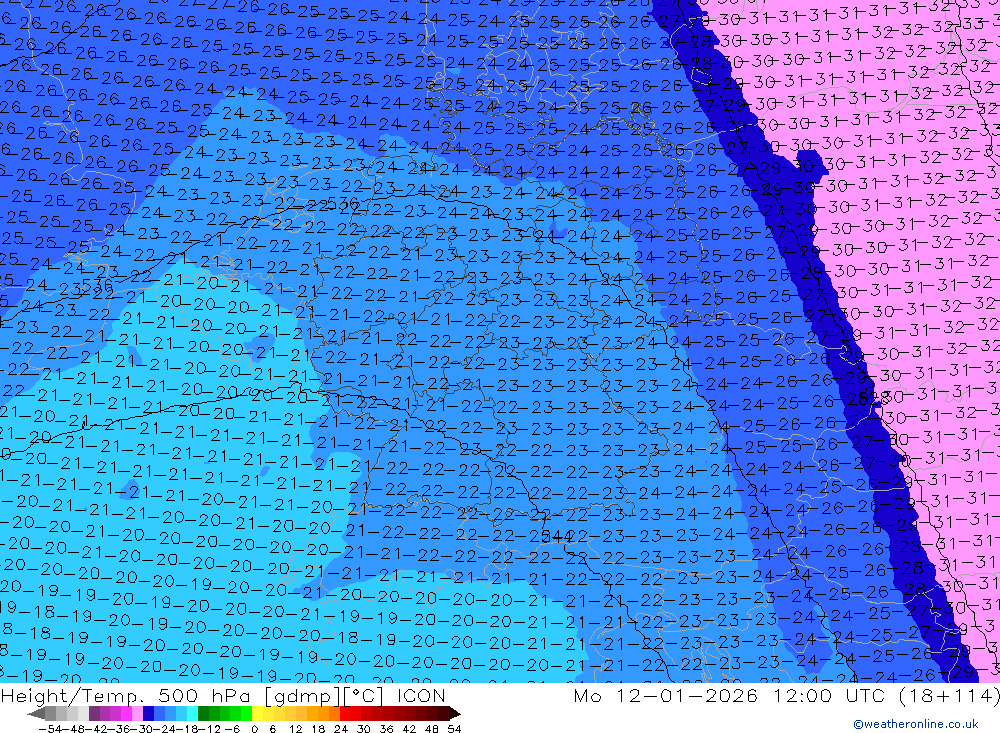Image resolution: width=1000 pixels, height=733 pixels.
Task: Pick the bright yellow legend swatch
Action: coord(257,713)
